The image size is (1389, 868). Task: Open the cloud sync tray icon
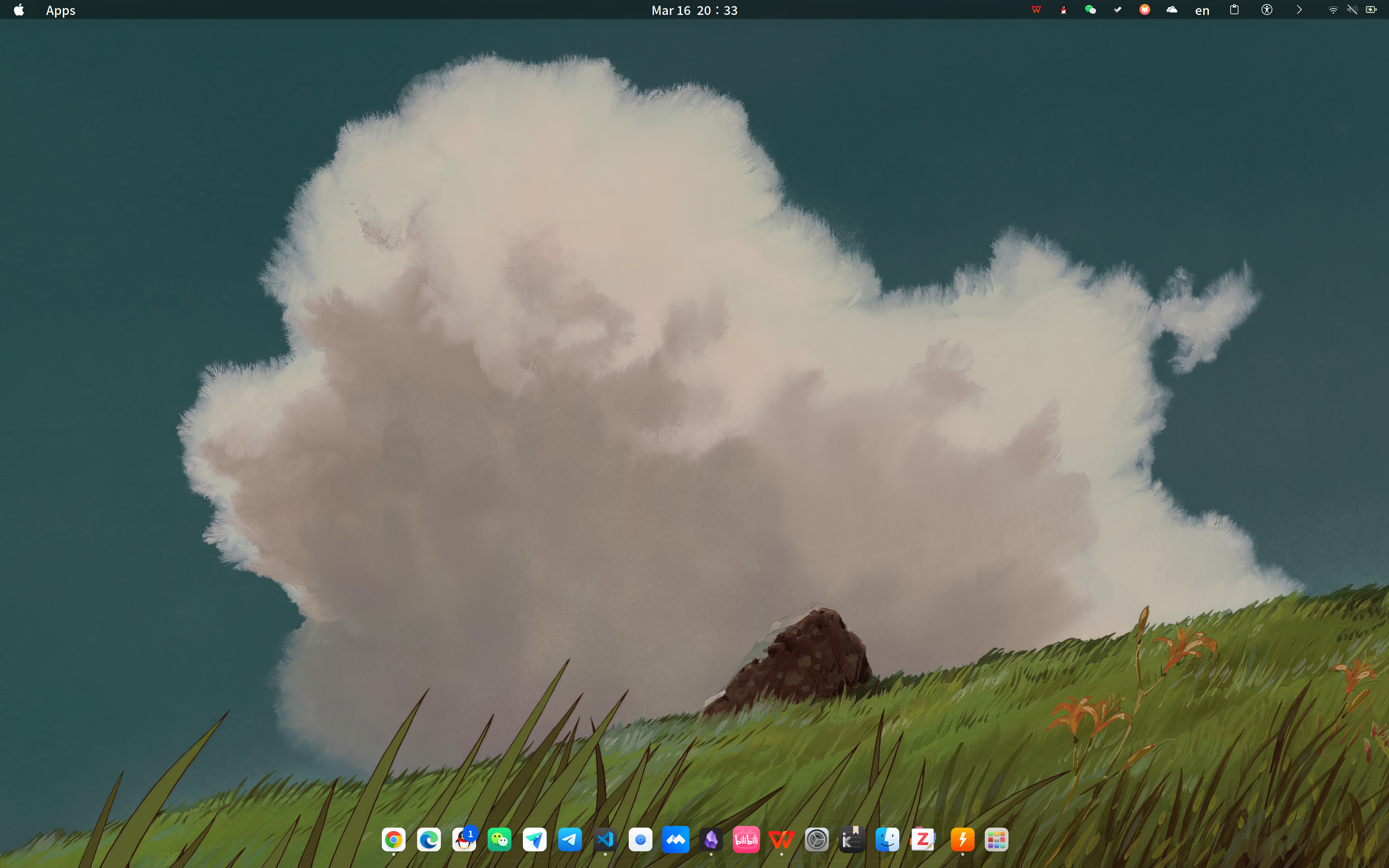[1172, 10]
